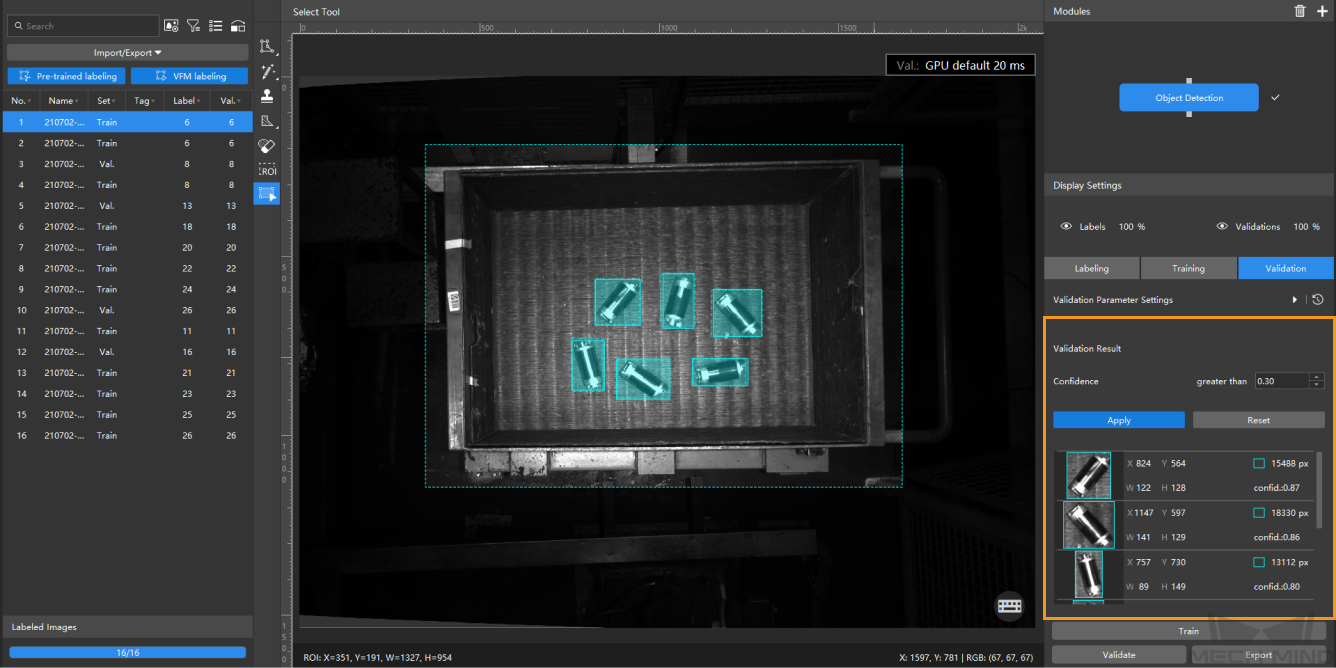Select the Object Detection module
Screen dimensions: 1336x668
pyautogui.click(x=1188, y=98)
